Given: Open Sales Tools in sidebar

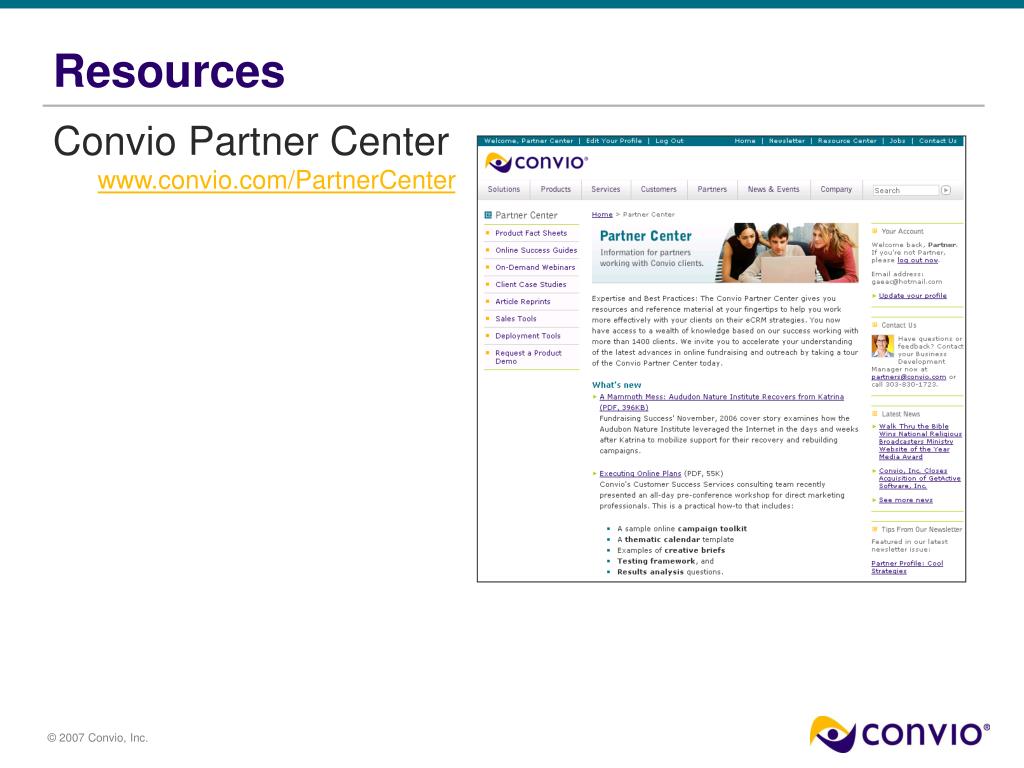Looking at the screenshot, I should click(515, 318).
